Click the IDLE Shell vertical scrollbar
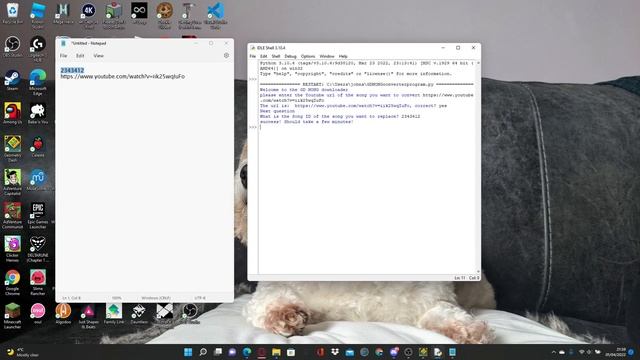 pos(478,167)
